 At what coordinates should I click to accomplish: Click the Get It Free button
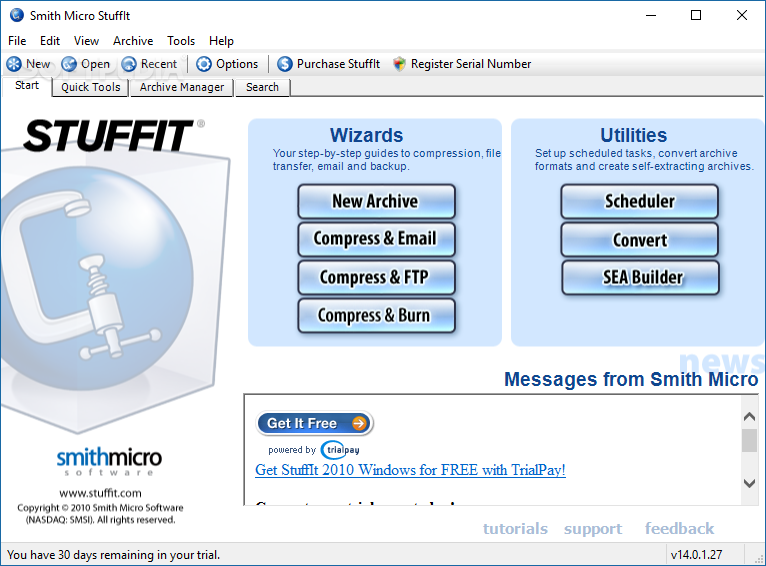[x=315, y=423]
